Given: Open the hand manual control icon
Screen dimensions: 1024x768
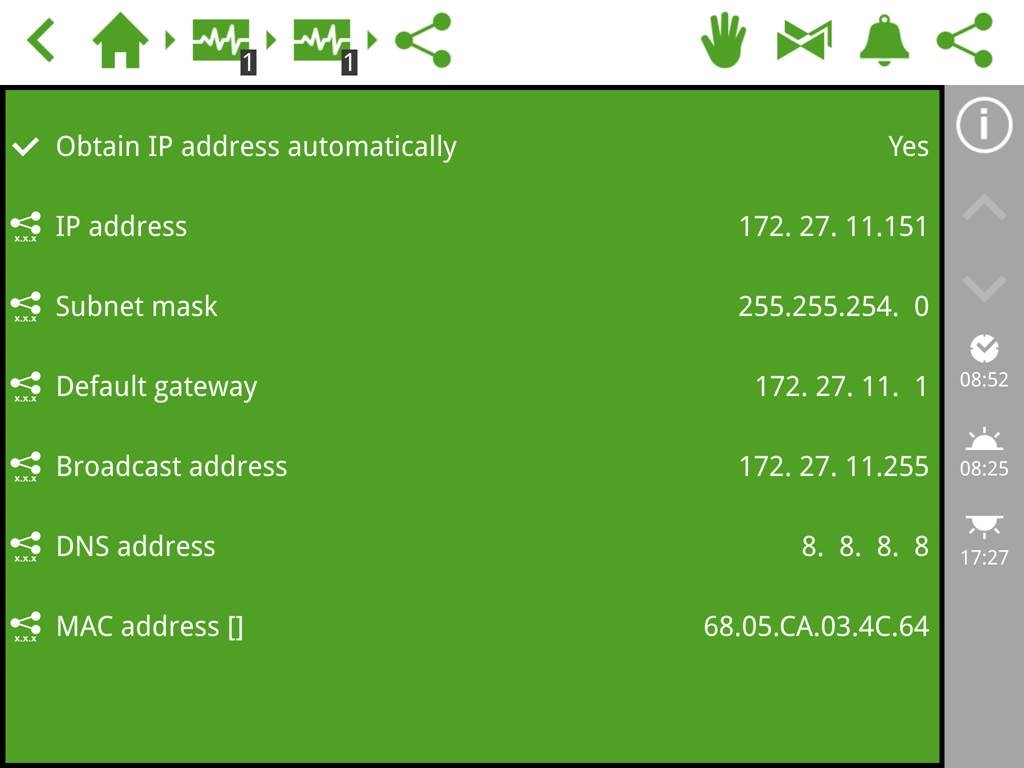Looking at the screenshot, I should coord(724,40).
